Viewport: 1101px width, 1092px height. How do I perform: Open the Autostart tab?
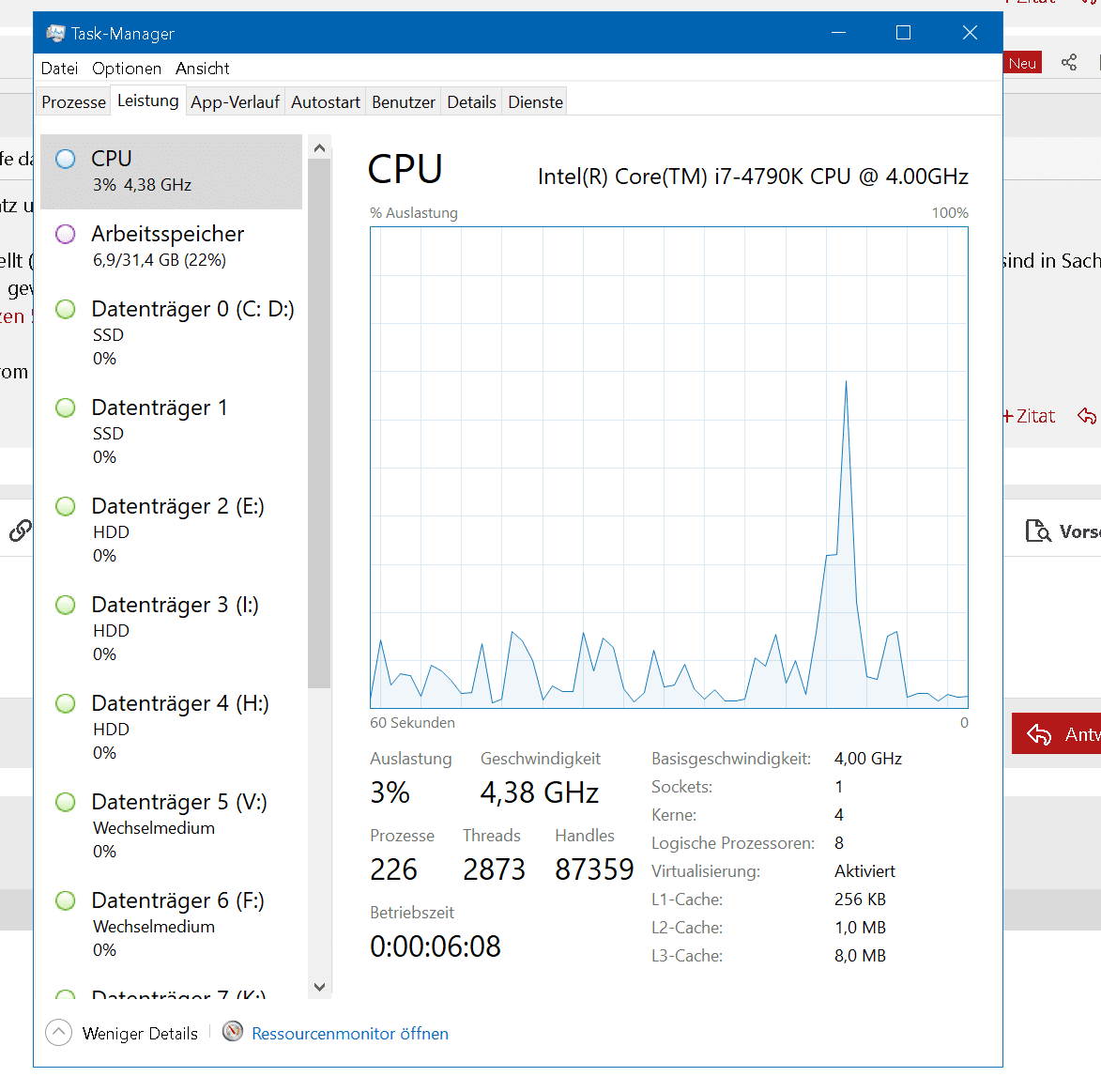[326, 101]
